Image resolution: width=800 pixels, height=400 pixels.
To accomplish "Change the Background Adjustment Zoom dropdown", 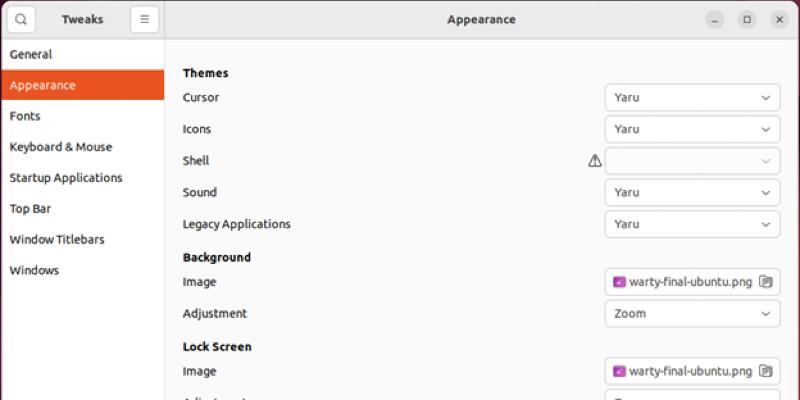I will tap(692, 313).
